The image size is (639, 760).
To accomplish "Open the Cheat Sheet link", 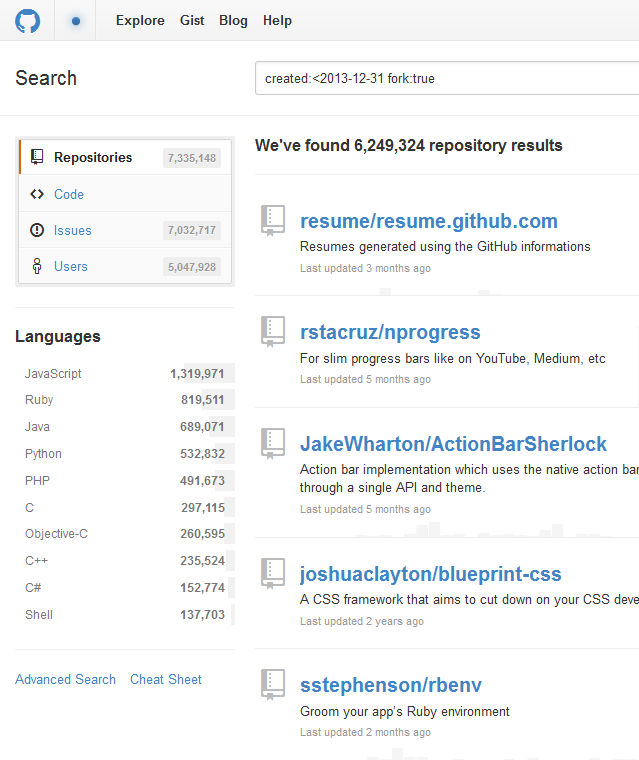I will pos(166,679).
